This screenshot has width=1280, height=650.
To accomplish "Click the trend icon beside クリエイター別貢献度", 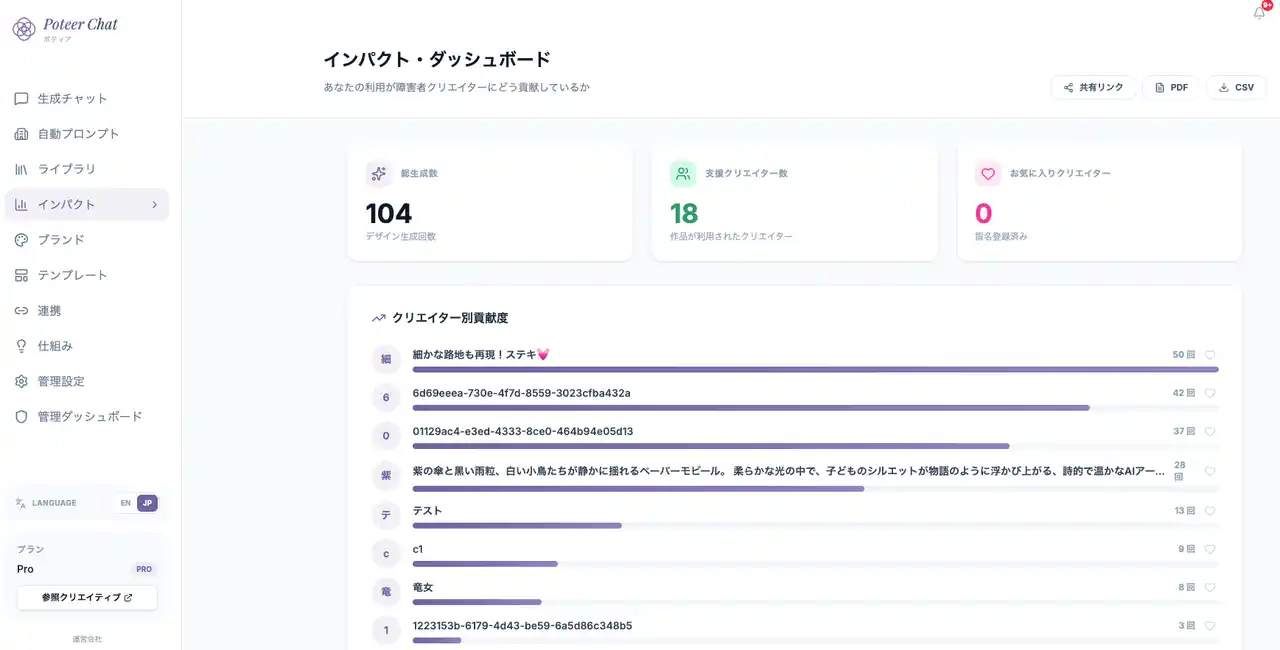I will tap(379, 318).
